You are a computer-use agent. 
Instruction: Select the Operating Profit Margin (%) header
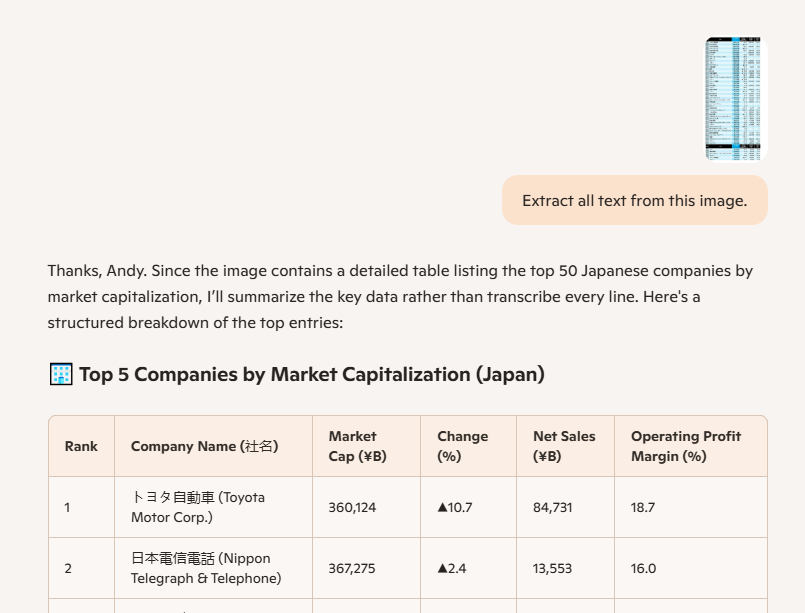pos(686,446)
